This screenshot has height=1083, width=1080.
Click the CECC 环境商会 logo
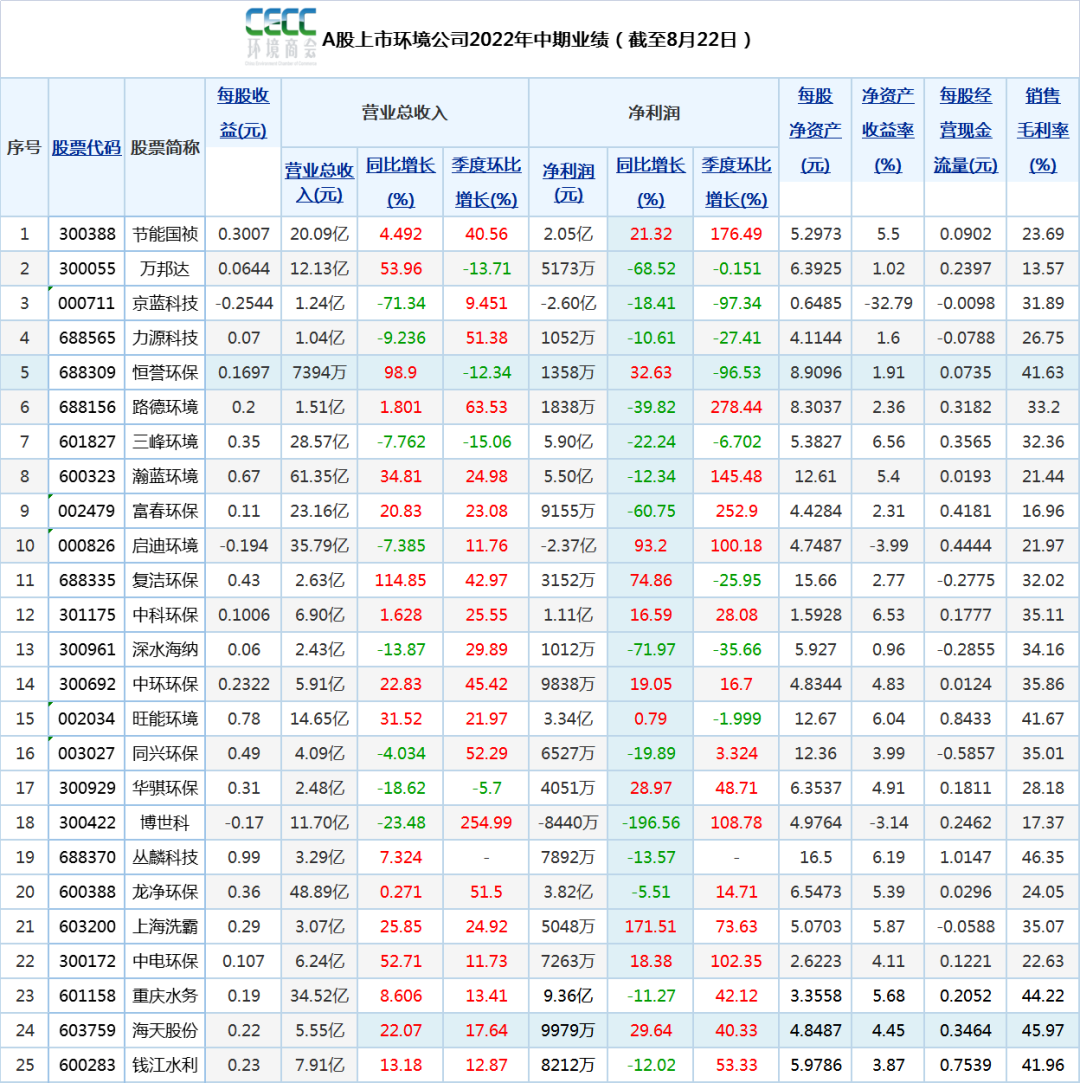[281, 35]
